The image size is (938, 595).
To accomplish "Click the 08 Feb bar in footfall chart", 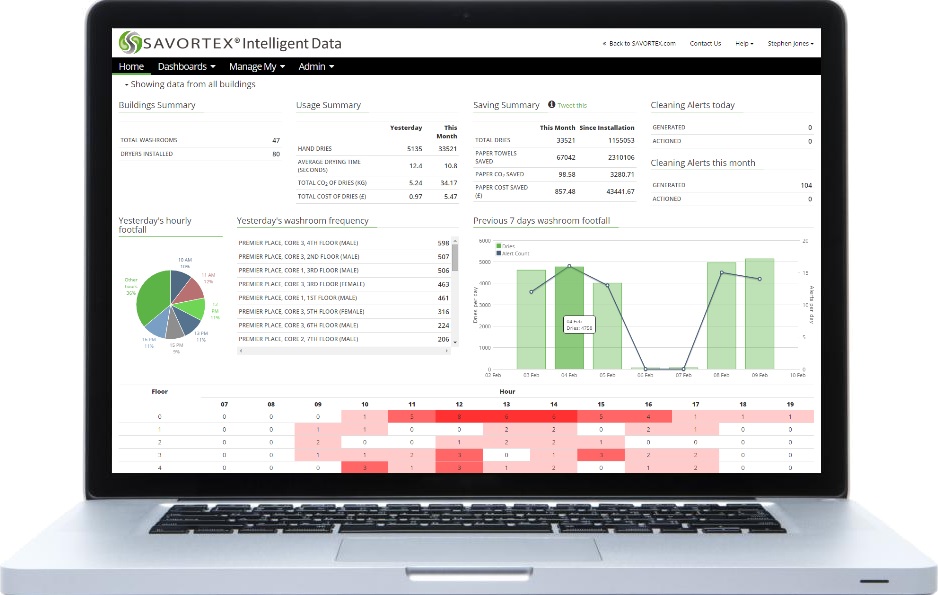I will point(721,316).
